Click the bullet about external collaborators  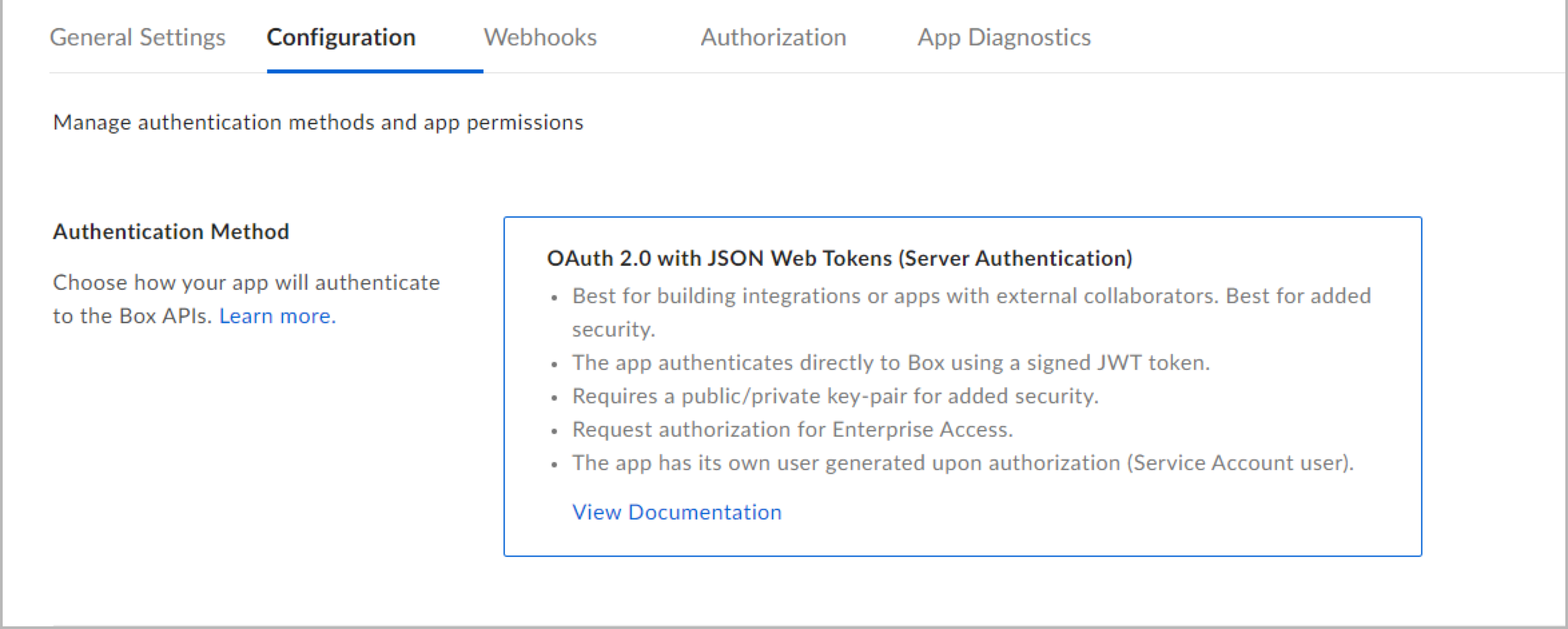971,296
